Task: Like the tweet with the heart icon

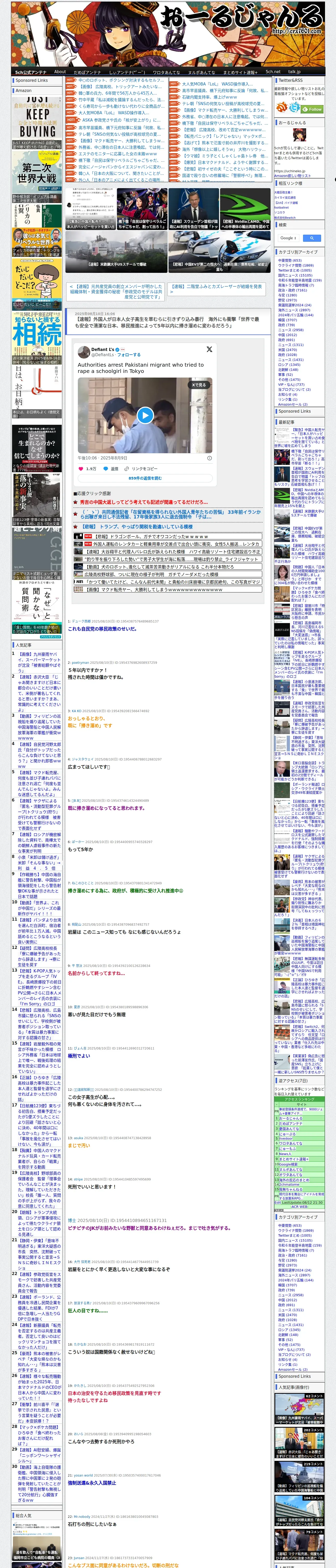Action: pos(81,469)
